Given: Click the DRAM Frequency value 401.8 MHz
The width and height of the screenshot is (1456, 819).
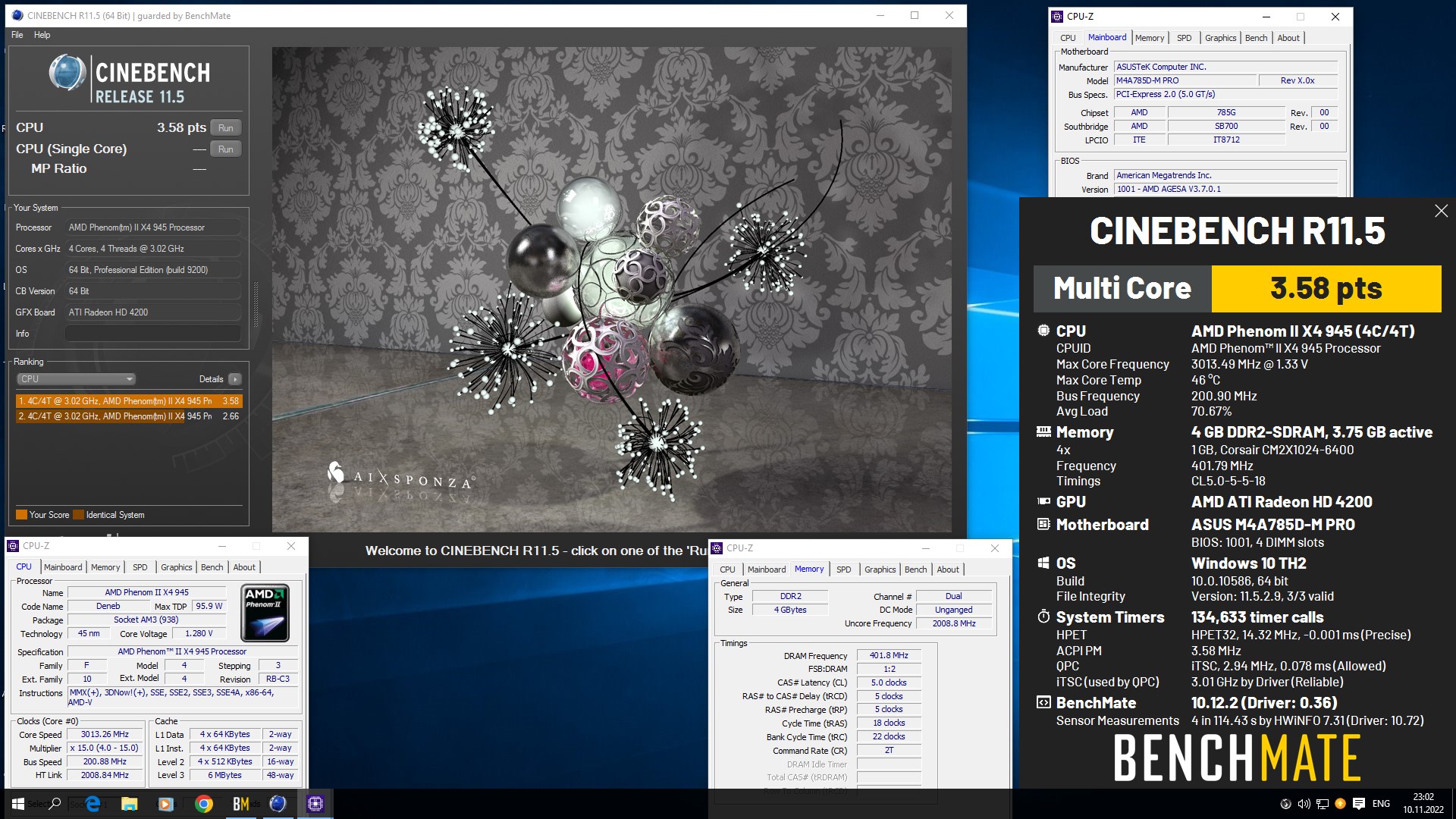Looking at the screenshot, I should coord(889,656).
